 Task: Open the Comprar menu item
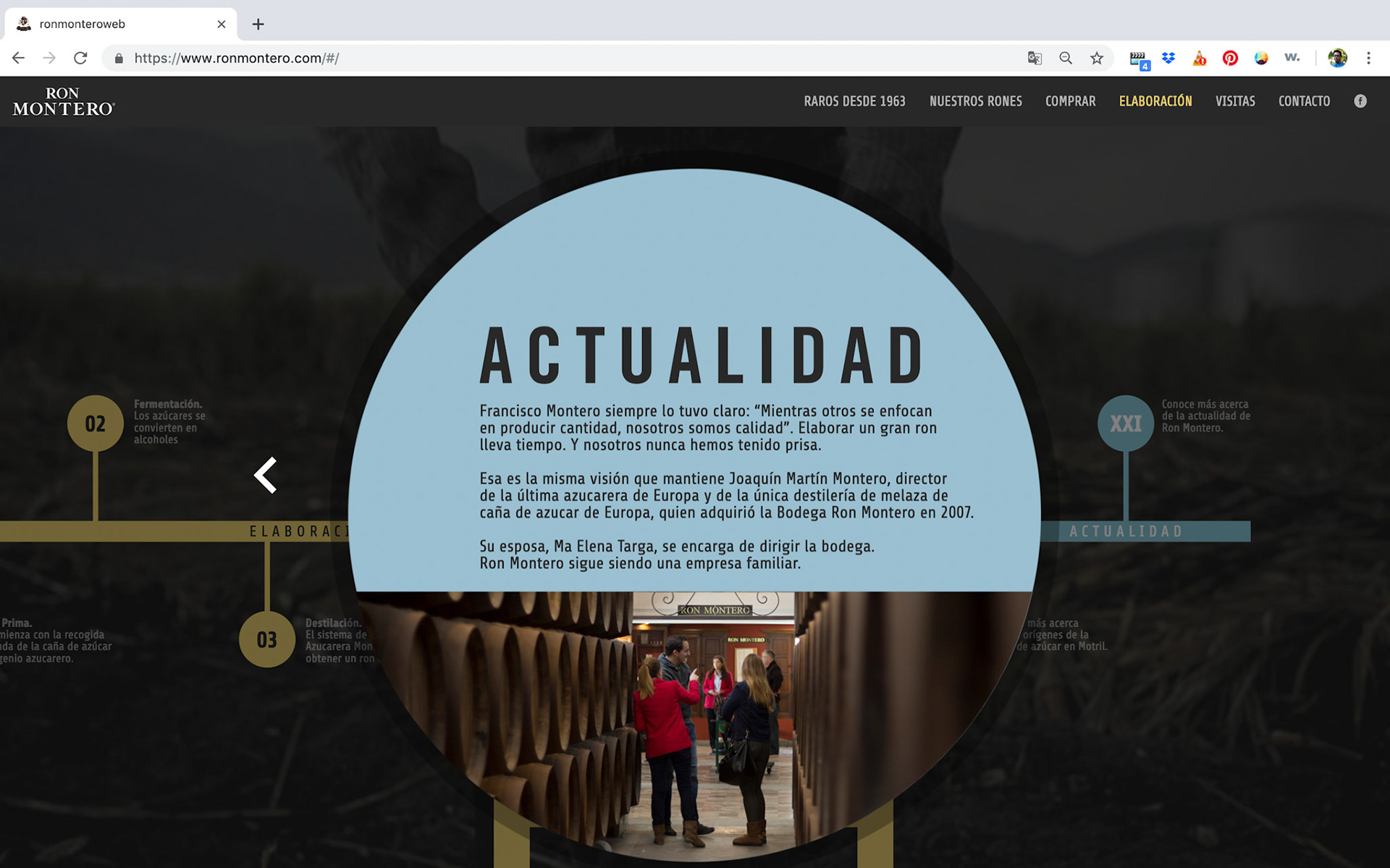click(1070, 101)
